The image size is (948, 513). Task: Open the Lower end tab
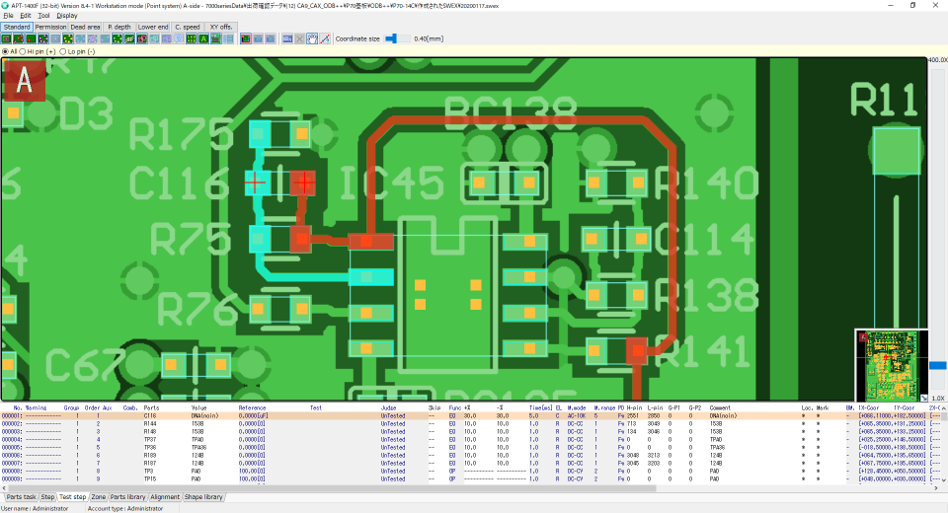153,27
